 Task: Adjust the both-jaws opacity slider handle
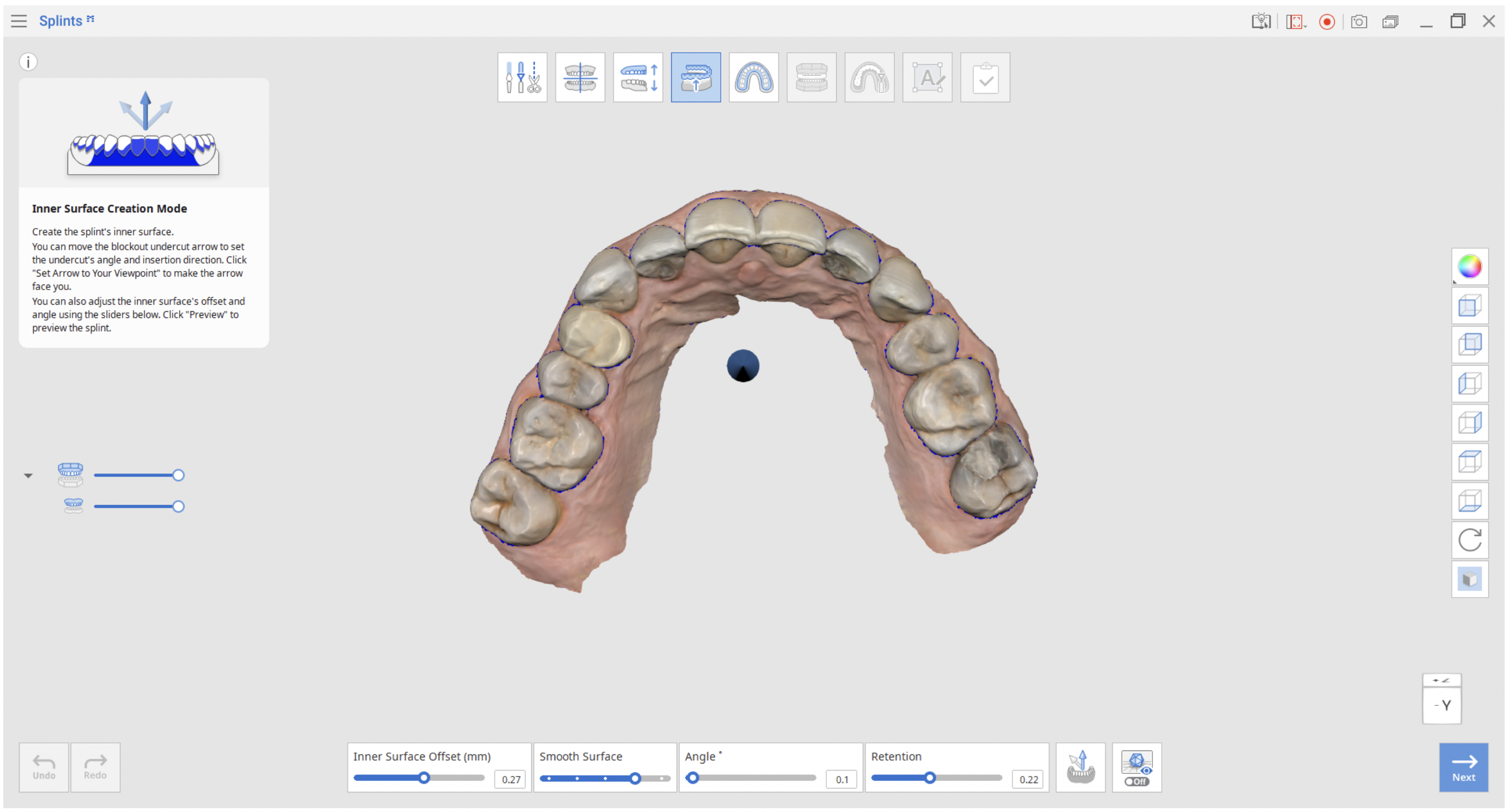point(178,475)
